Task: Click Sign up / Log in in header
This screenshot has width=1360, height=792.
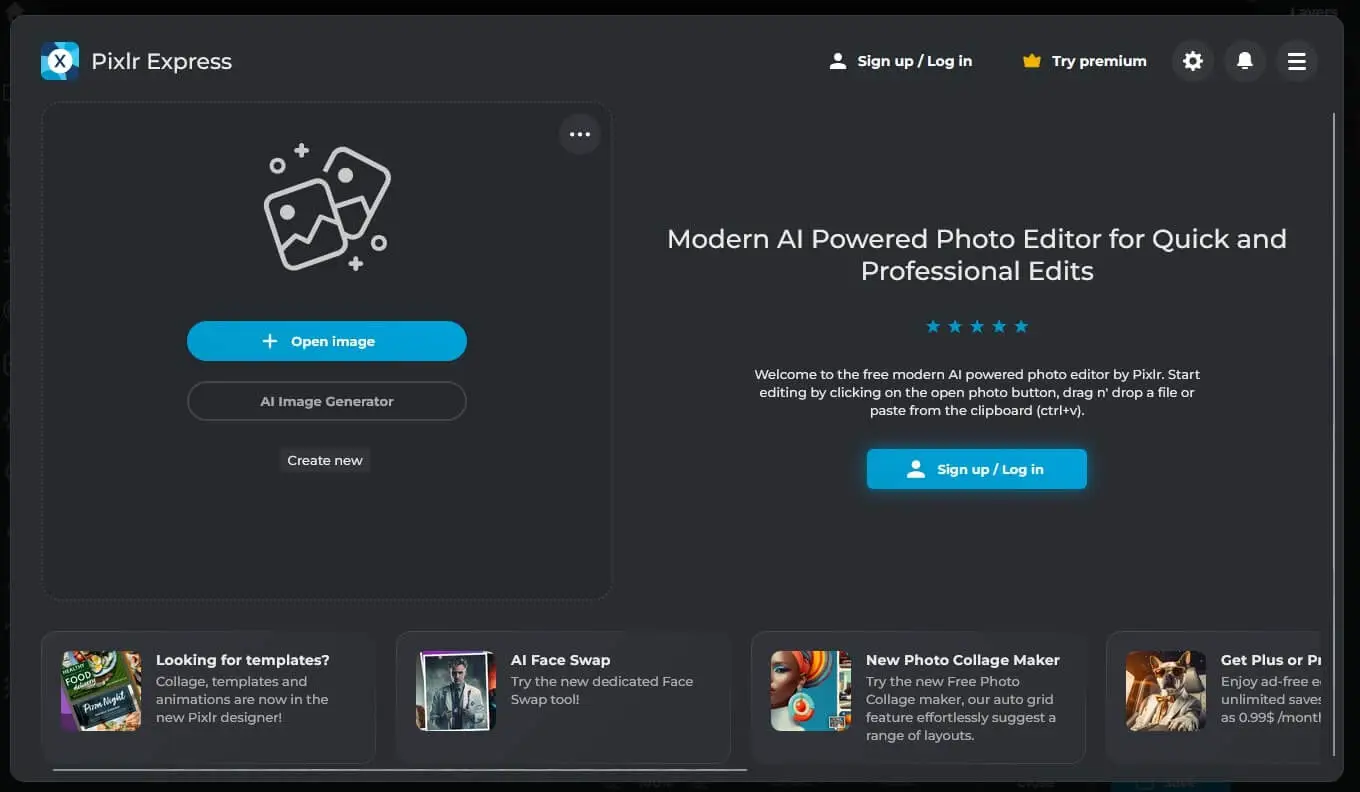Action: [901, 61]
